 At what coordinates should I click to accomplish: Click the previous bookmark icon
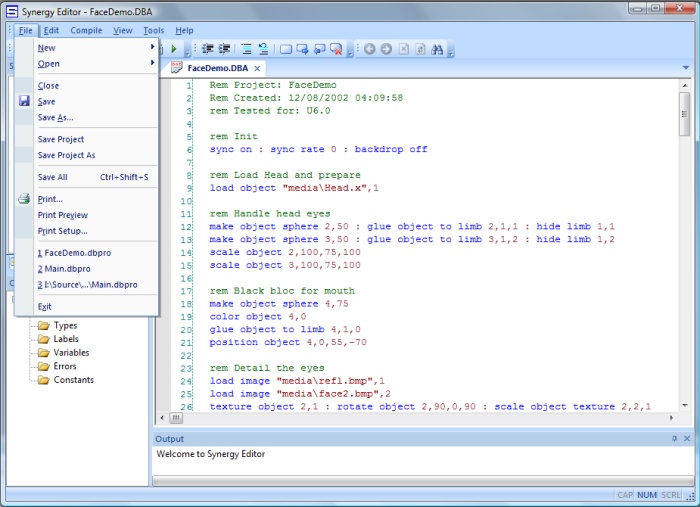pyautogui.click(x=319, y=49)
